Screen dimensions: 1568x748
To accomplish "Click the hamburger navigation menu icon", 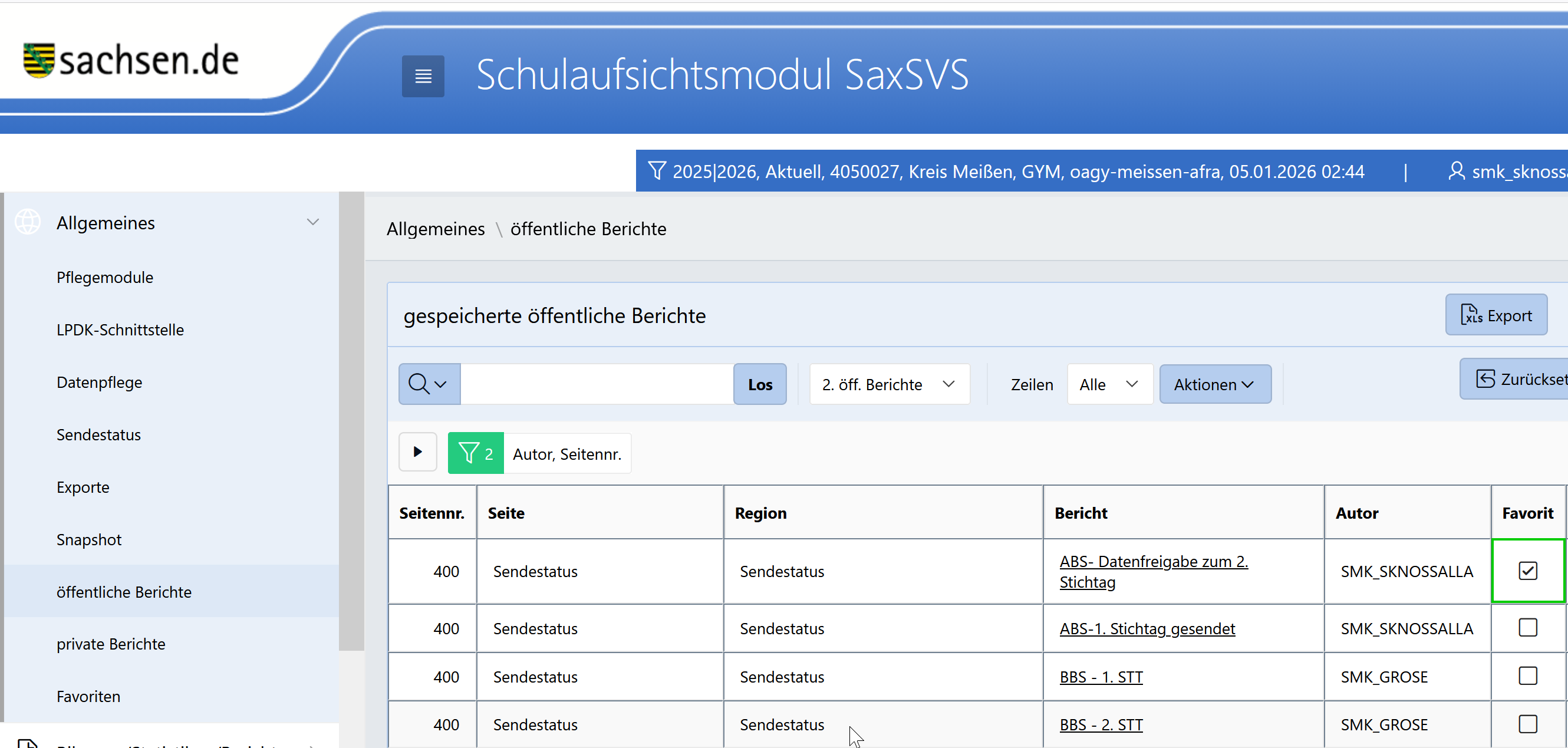I will [x=423, y=76].
